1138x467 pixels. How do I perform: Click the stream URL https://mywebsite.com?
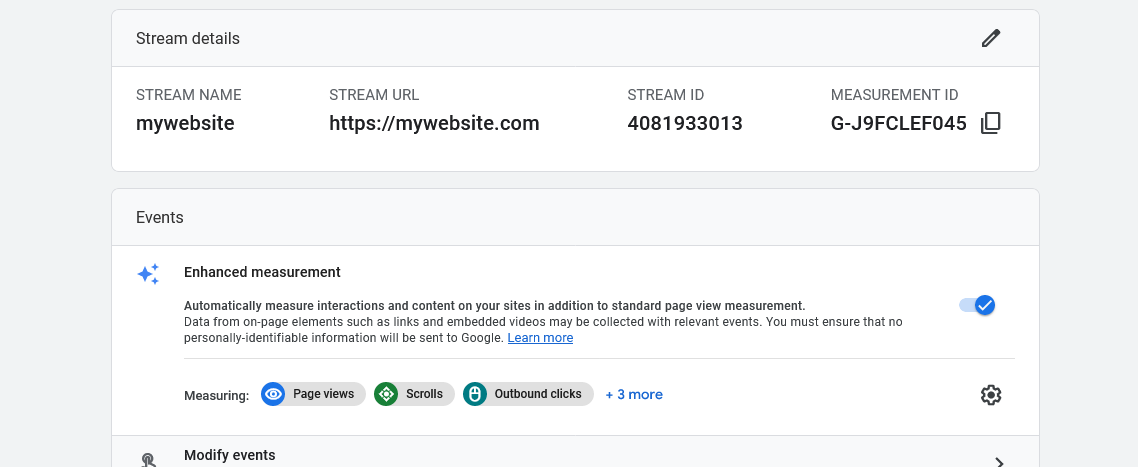pos(434,123)
